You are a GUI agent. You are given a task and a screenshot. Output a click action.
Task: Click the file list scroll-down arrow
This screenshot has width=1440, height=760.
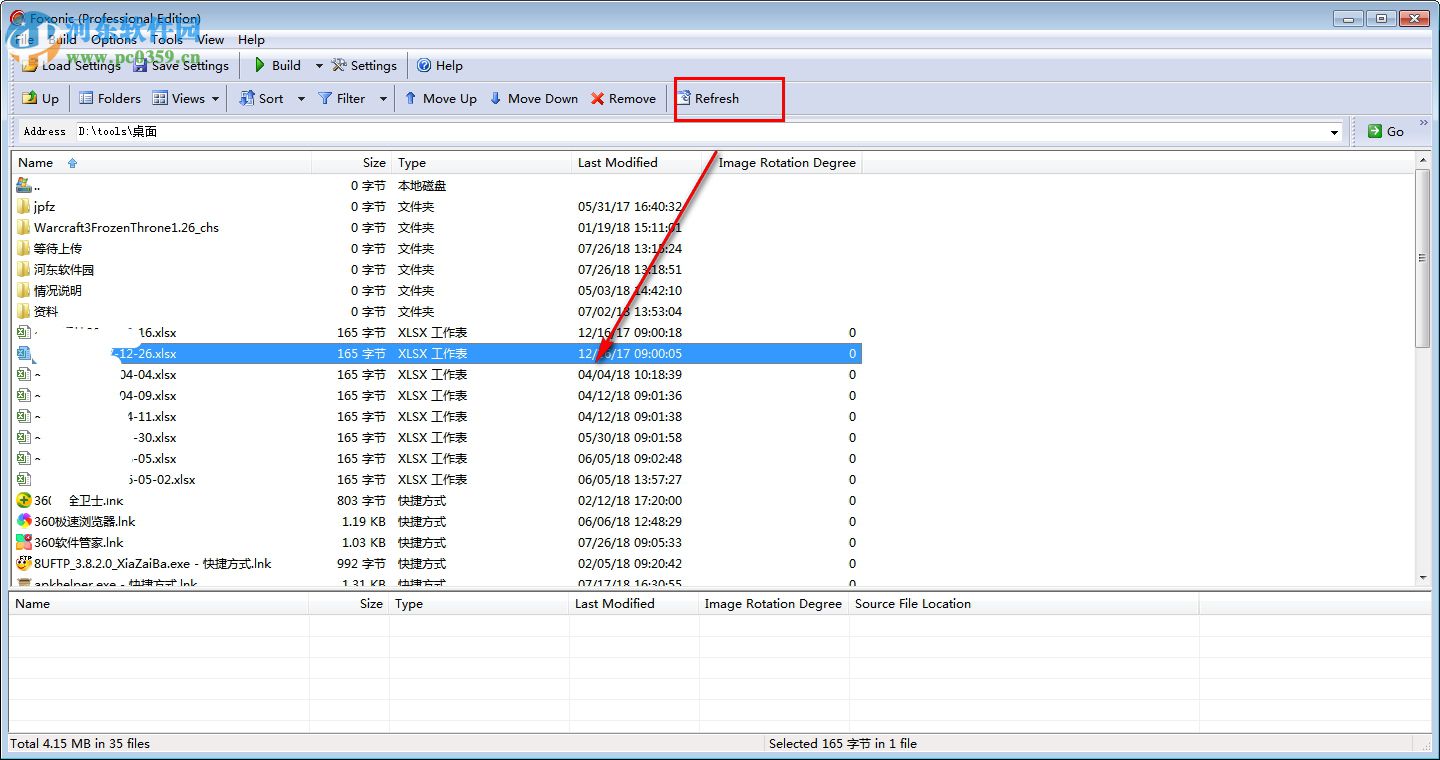(x=1422, y=577)
